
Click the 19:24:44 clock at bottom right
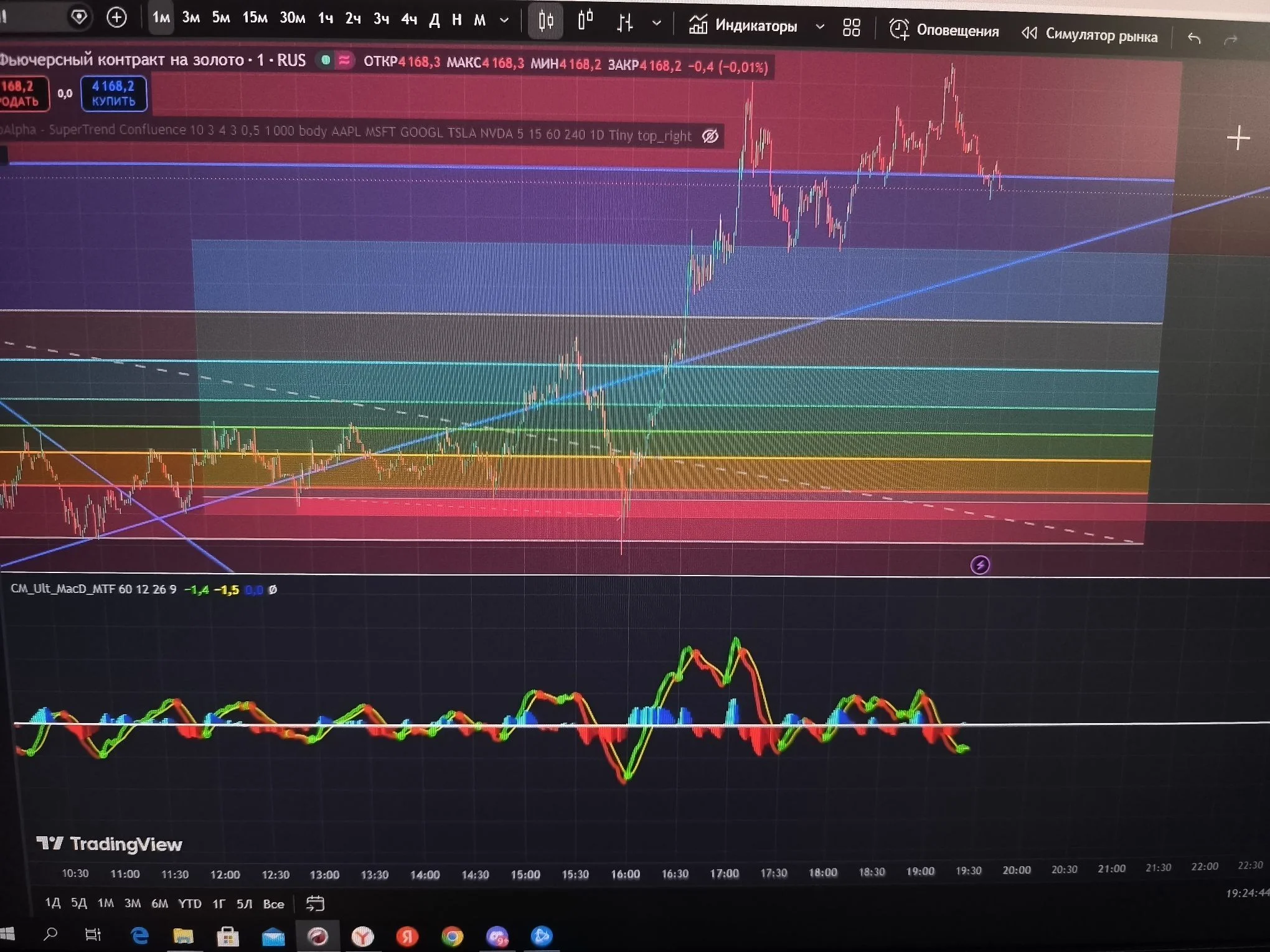(1247, 893)
